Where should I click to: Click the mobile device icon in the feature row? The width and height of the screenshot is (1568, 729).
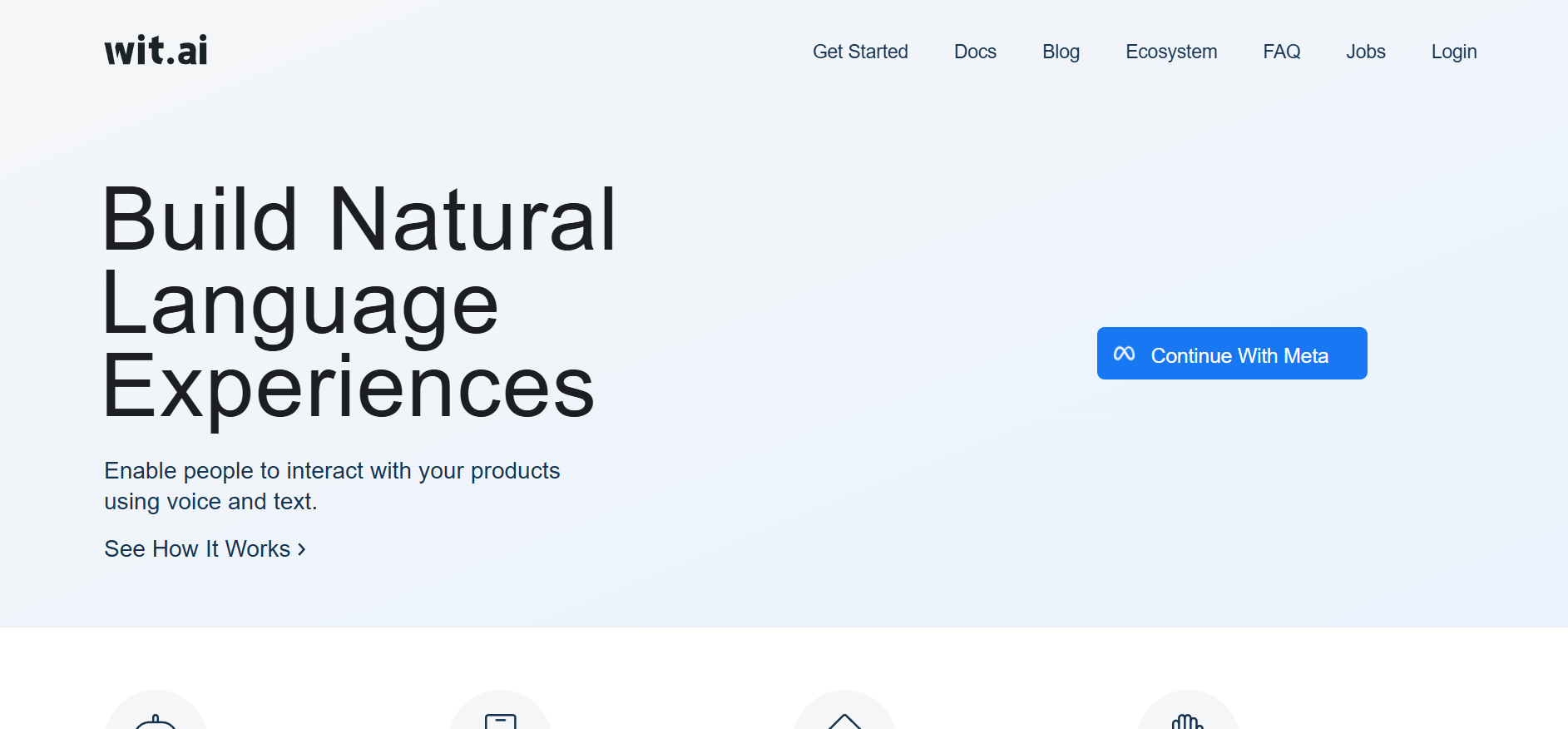point(501,721)
